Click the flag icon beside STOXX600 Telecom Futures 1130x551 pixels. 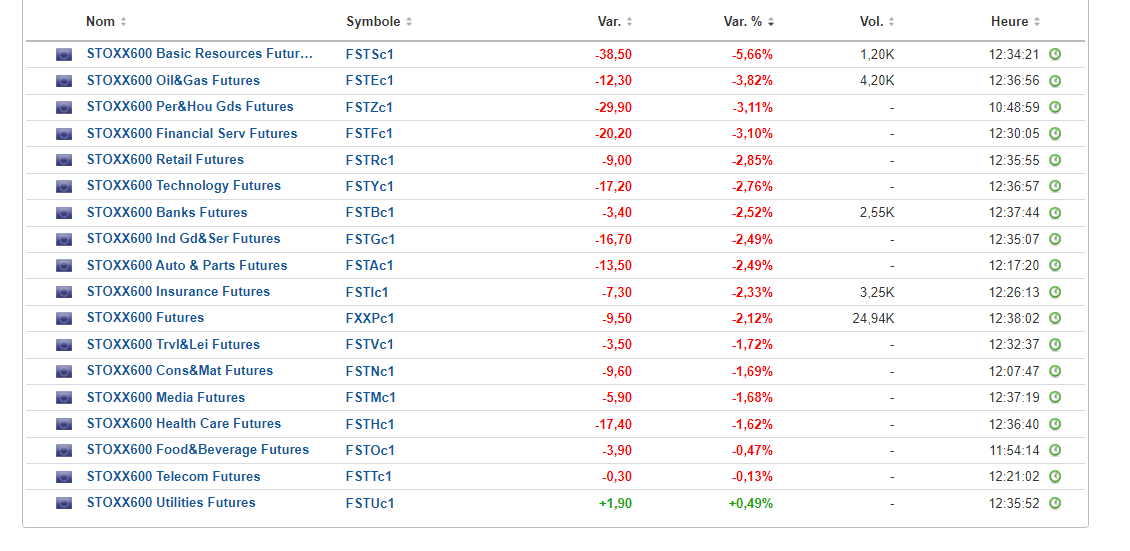coord(64,477)
